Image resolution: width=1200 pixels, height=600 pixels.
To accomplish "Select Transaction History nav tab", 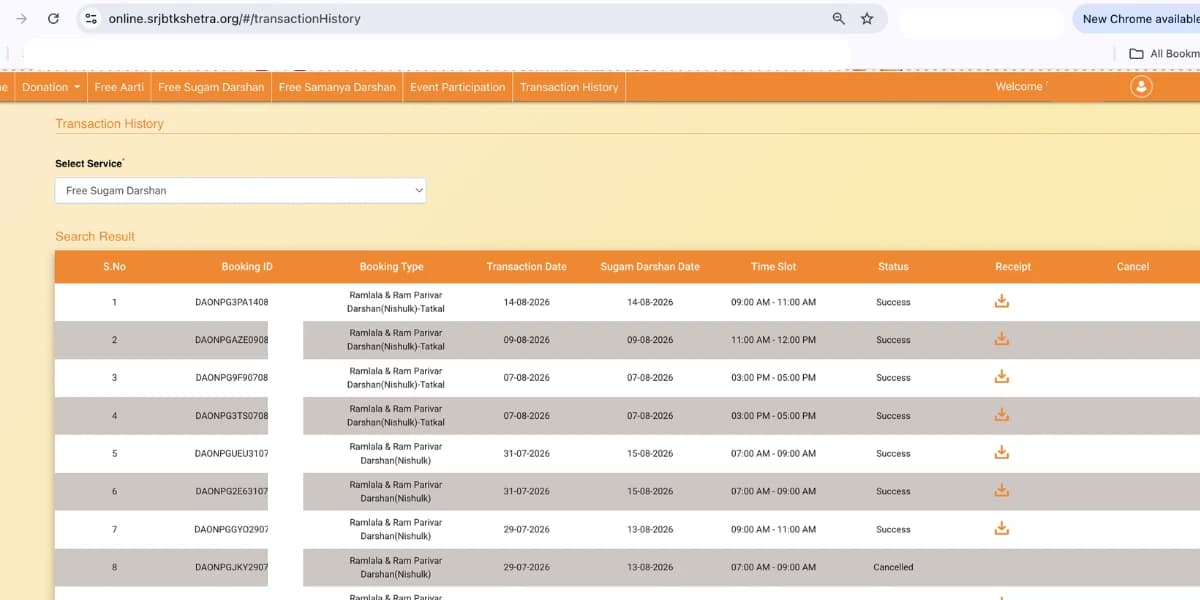I will click(x=569, y=87).
